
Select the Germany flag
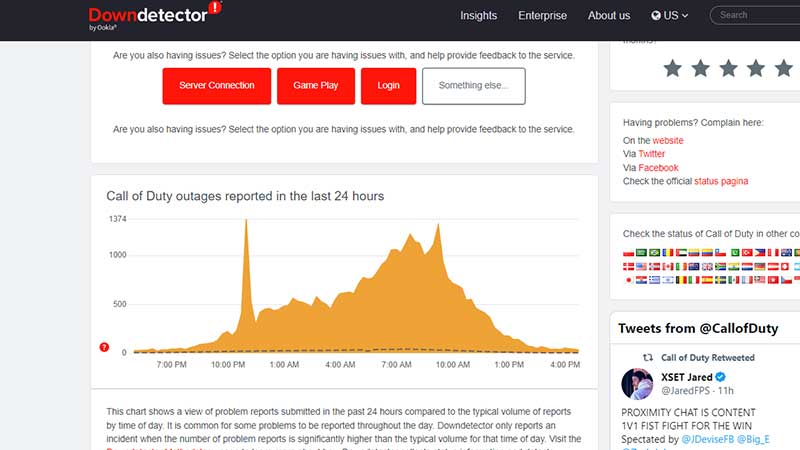[x=760, y=266]
